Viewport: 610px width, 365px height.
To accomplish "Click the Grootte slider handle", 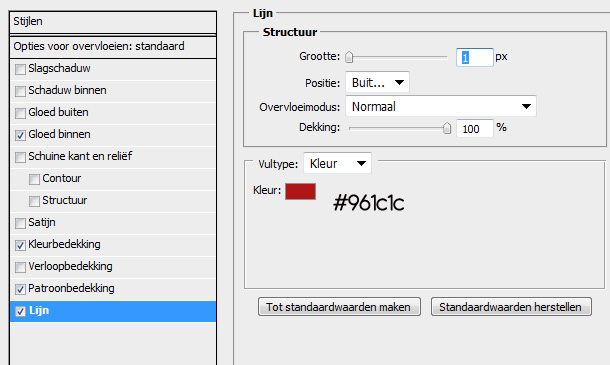I will pos(349,57).
